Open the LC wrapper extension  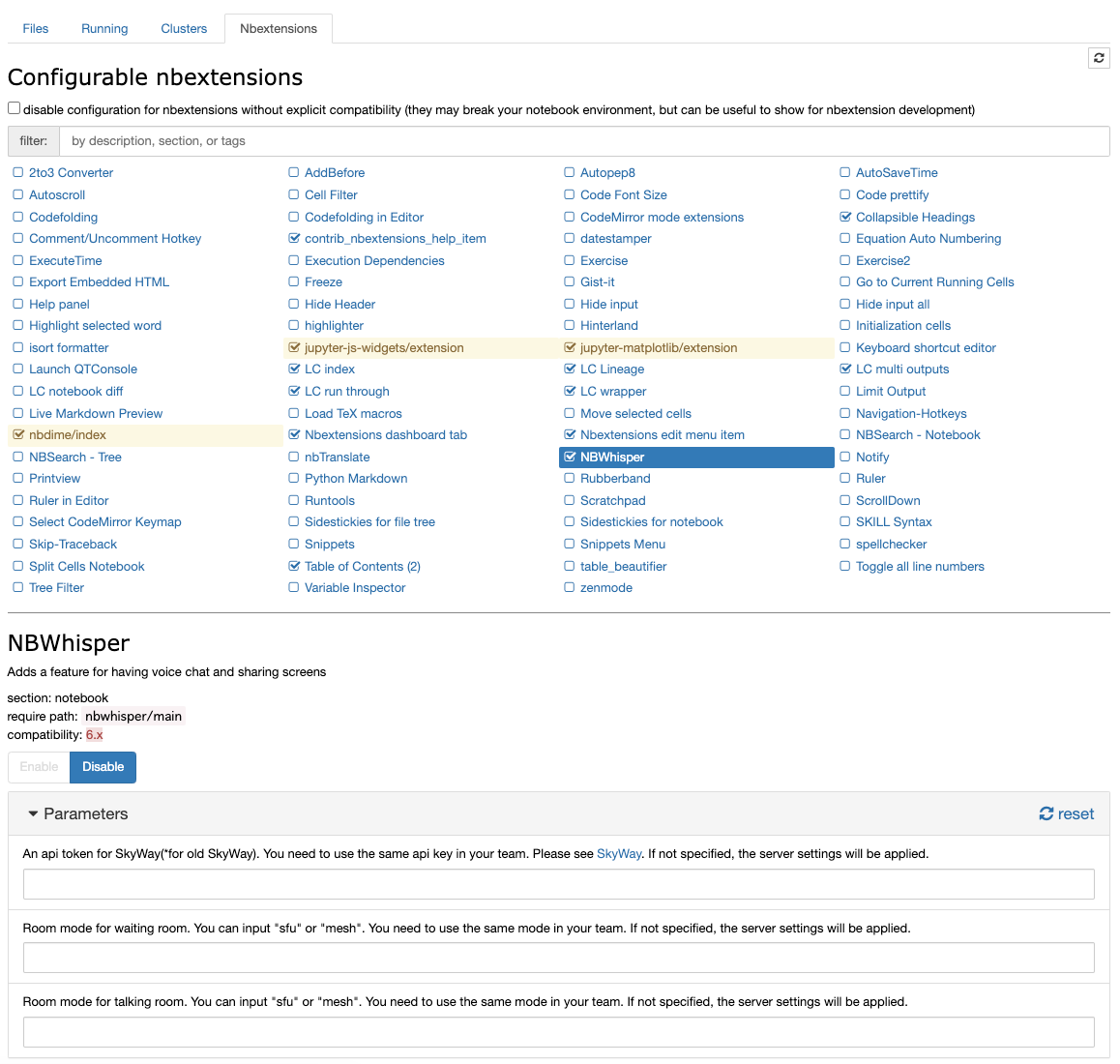[613, 392]
